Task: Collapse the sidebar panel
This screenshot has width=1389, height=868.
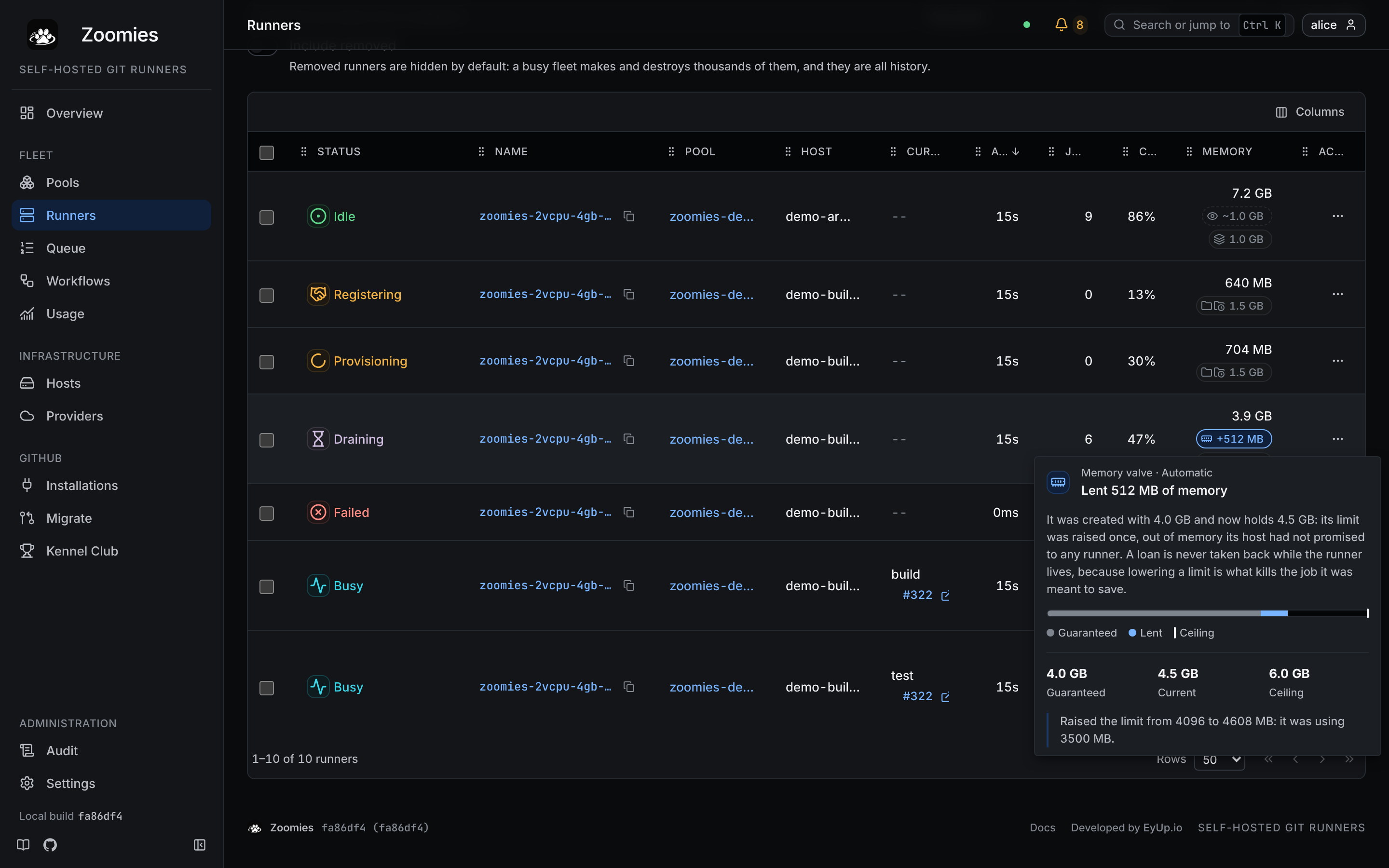Action: tap(199, 844)
